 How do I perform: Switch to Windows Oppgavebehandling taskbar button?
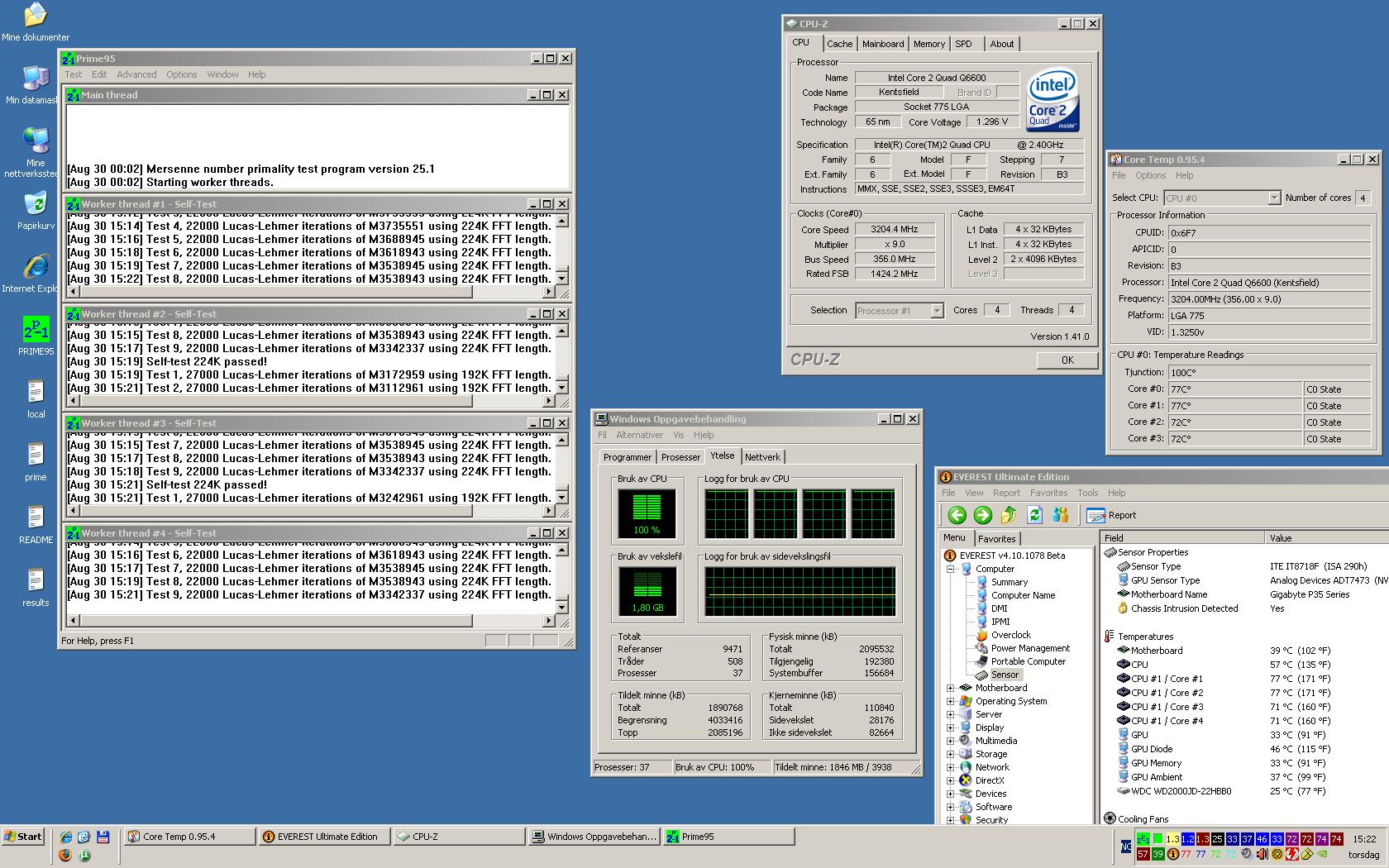[594, 837]
